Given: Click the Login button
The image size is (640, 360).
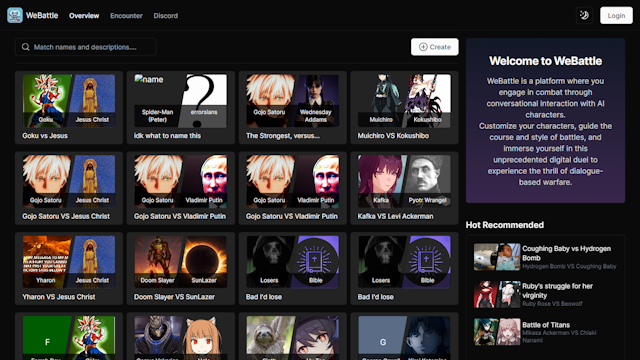Looking at the screenshot, I should (x=616, y=16).
